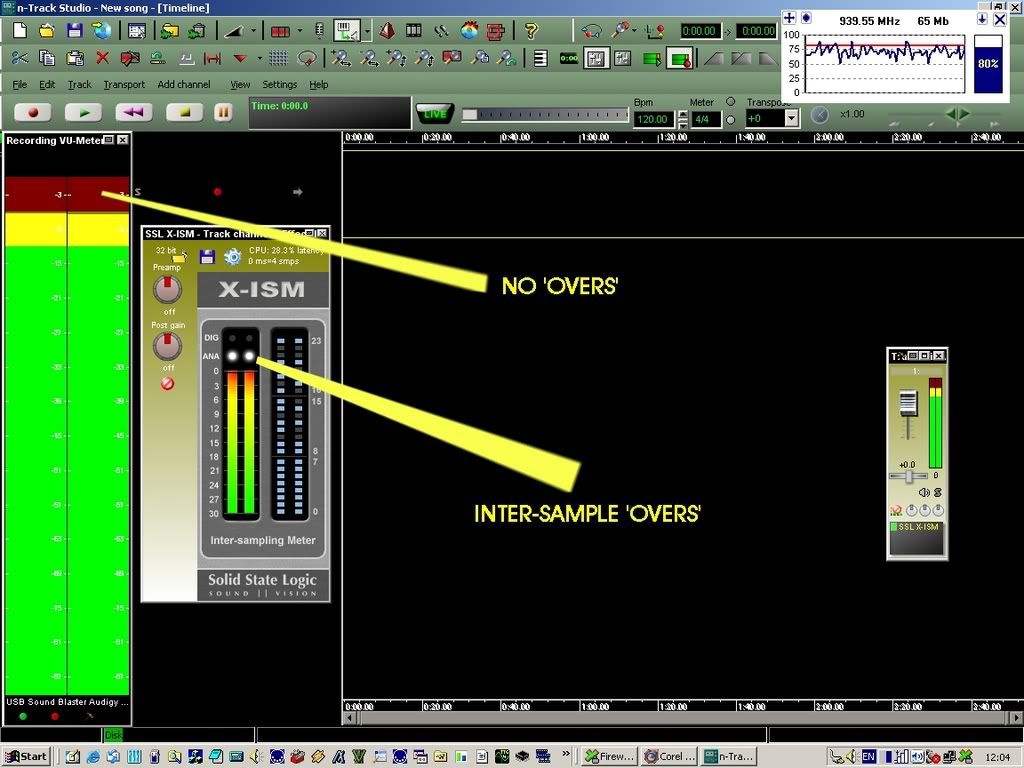Click the timeline horizontal scrollbar left arrow
Image resolution: width=1024 pixels, height=768 pixels.
coord(349,718)
